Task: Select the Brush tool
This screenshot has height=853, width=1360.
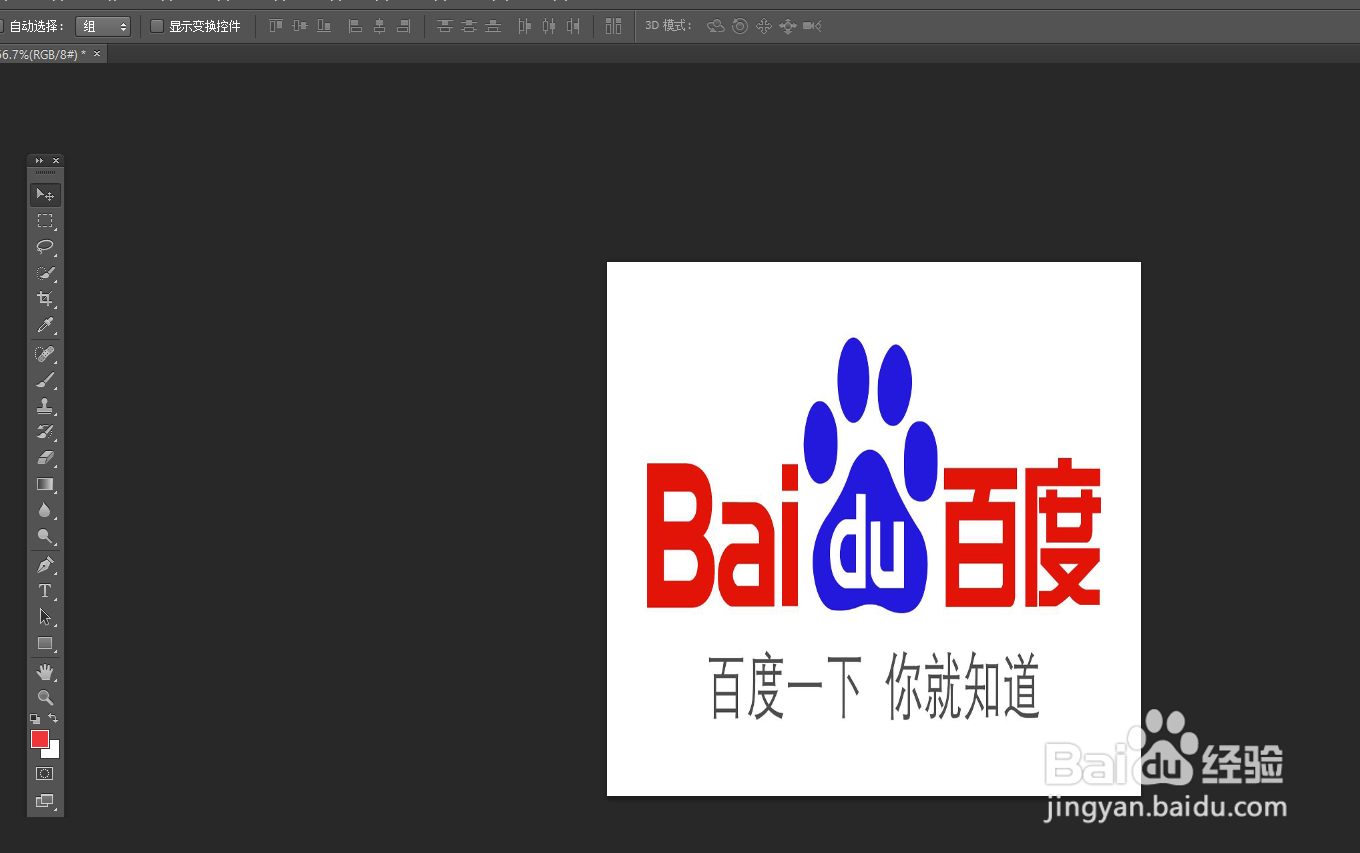Action: [x=45, y=380]
